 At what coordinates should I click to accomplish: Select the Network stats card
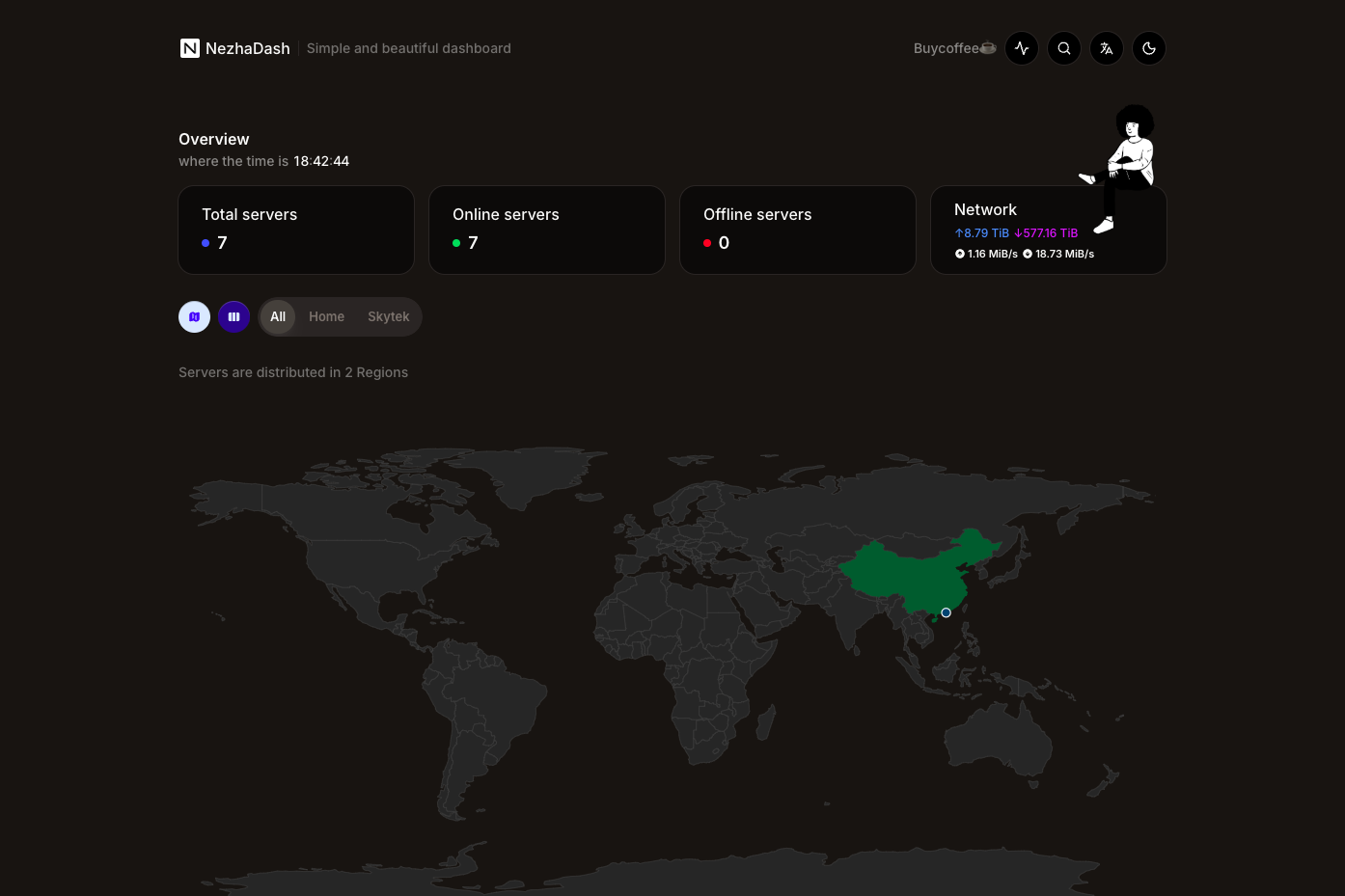click(x=1049, y=230)
